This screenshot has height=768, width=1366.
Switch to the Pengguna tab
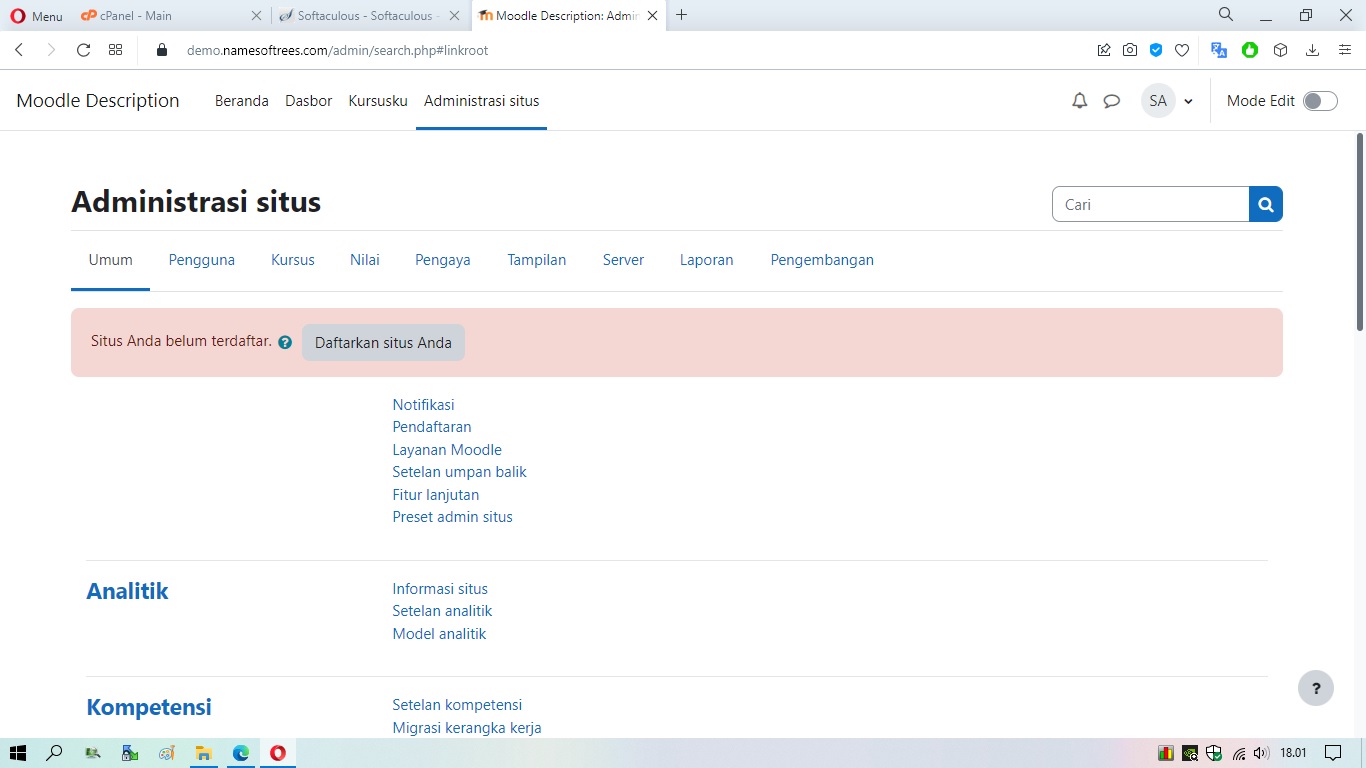pyautogui.click(x=202, y=260)
